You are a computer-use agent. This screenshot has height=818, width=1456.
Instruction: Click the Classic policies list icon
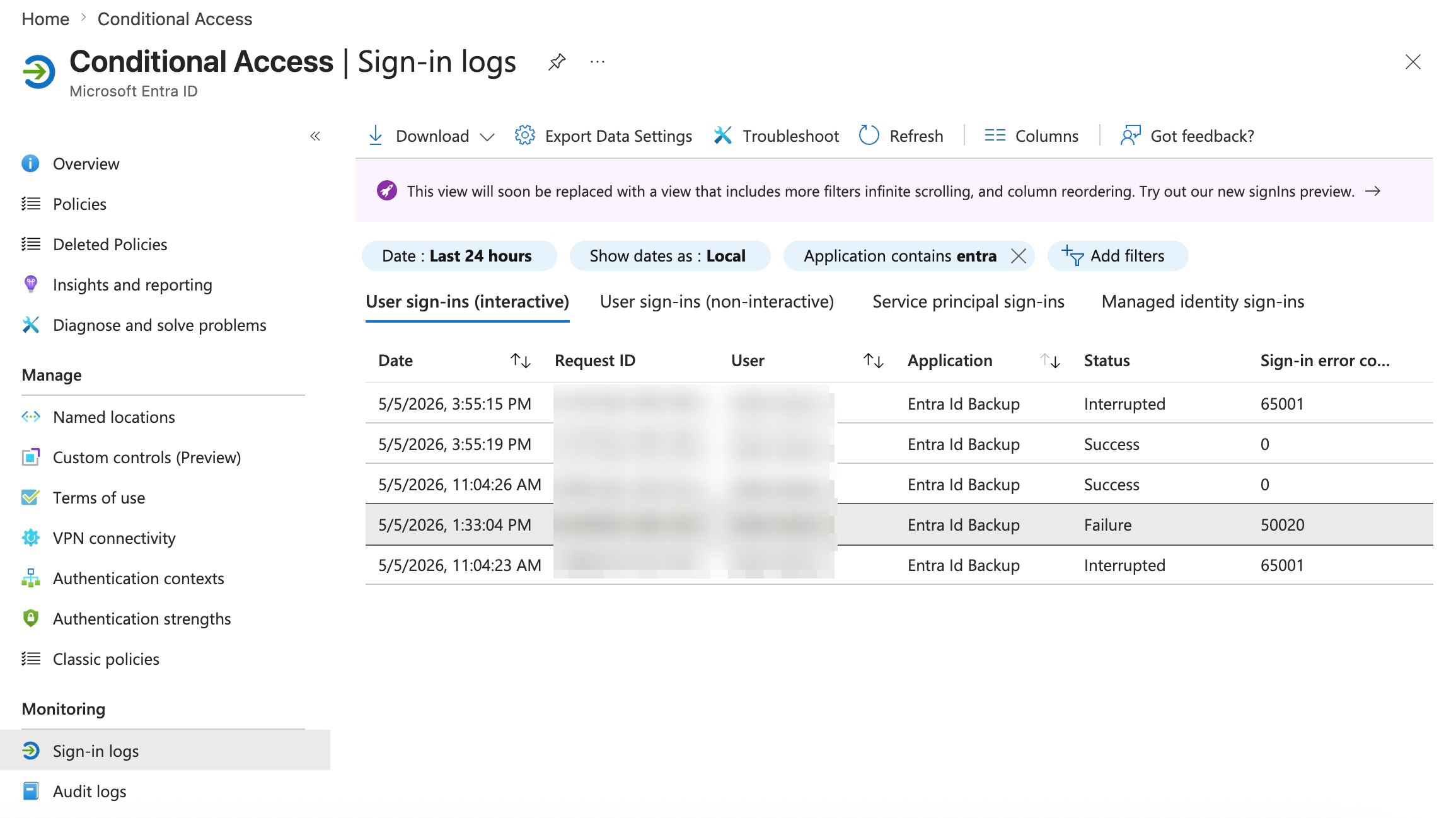click(x=31, y=659)
